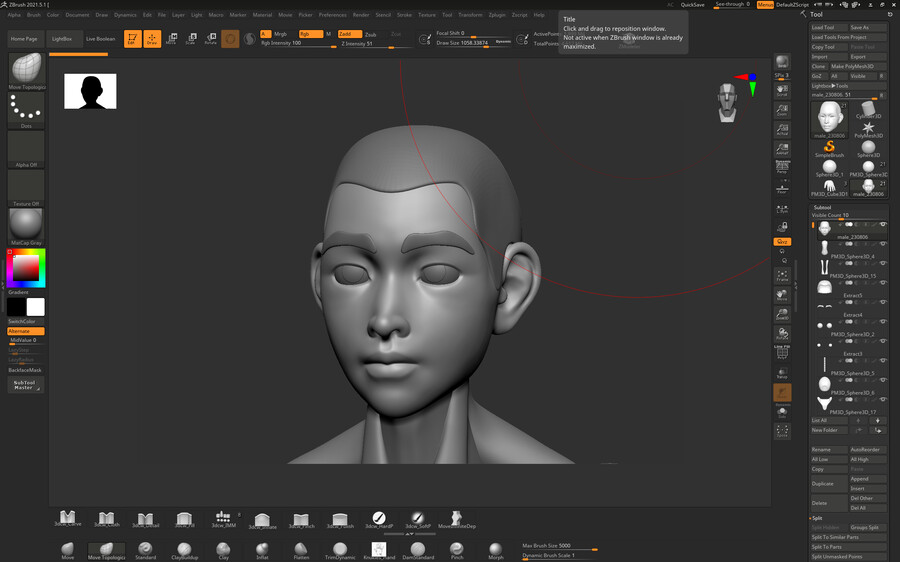Select the 3dcw_Carve brush
This screenshot has width=900, height=562.
pos(68,518)
